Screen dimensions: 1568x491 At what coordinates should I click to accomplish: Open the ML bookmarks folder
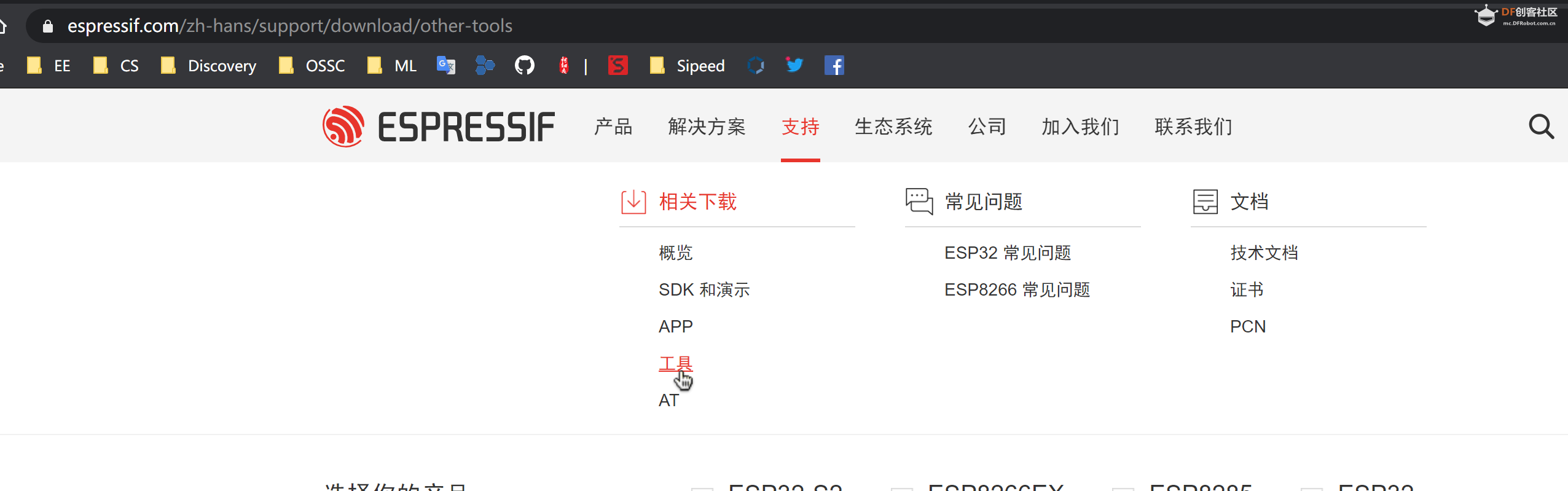point(392,66)
